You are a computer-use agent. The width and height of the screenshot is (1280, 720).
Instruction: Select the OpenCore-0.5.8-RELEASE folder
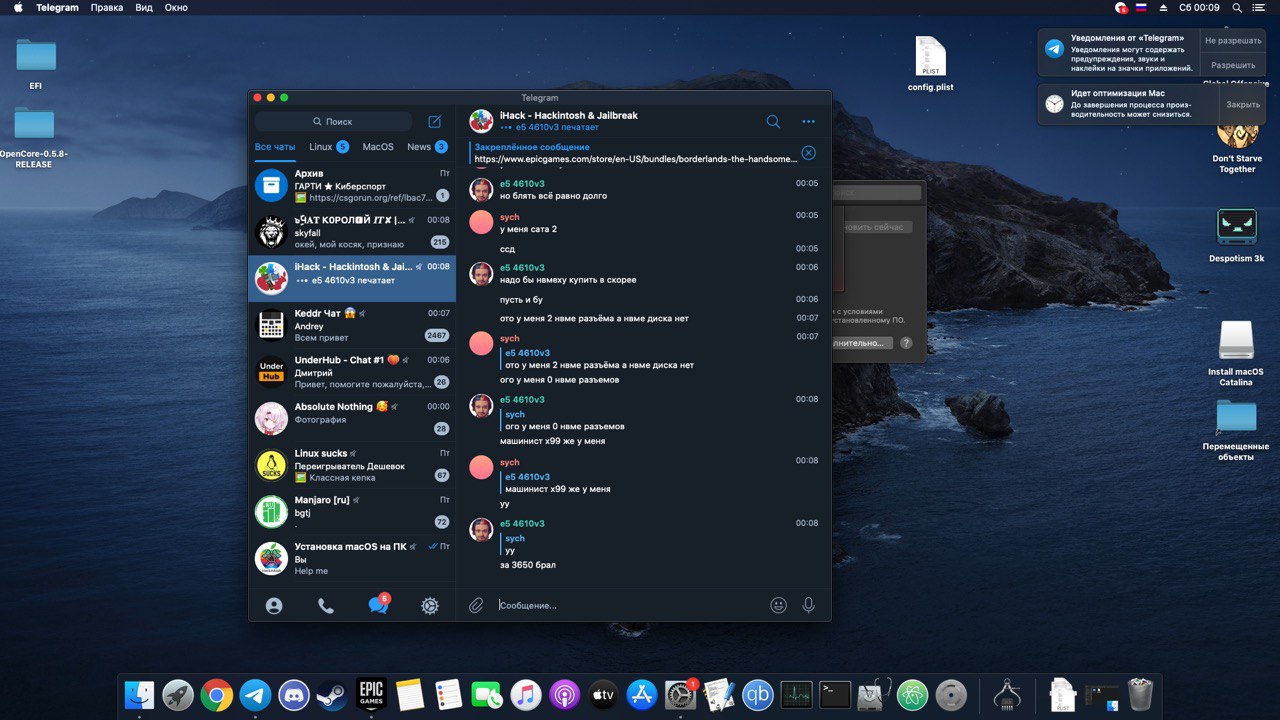[34, 137]
